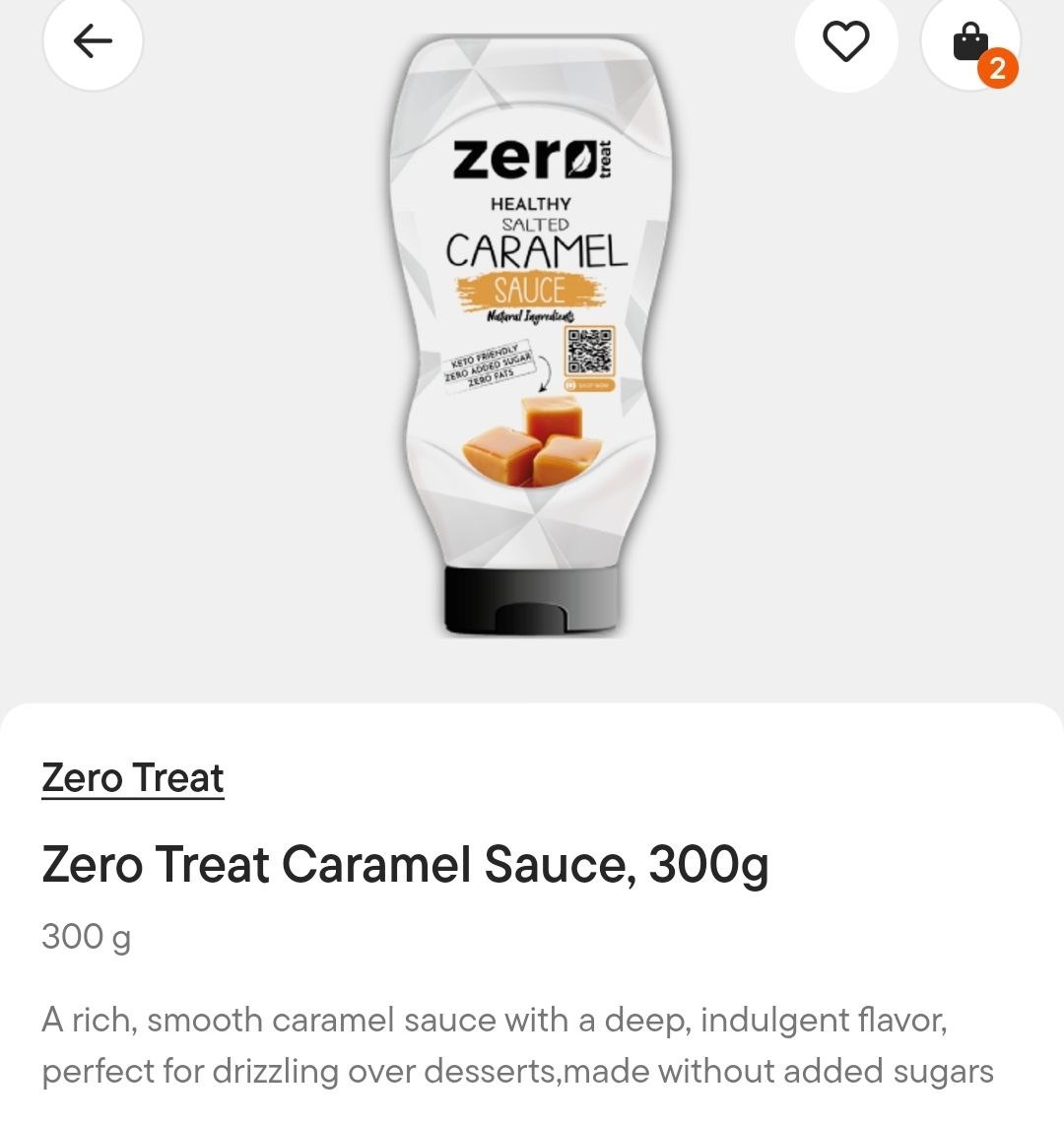Image resolution: width=1064 pixels, height=1125 pixels.
Task: Click the orange SAUCE brush-stroke label
Action: (x=530, y=292)
